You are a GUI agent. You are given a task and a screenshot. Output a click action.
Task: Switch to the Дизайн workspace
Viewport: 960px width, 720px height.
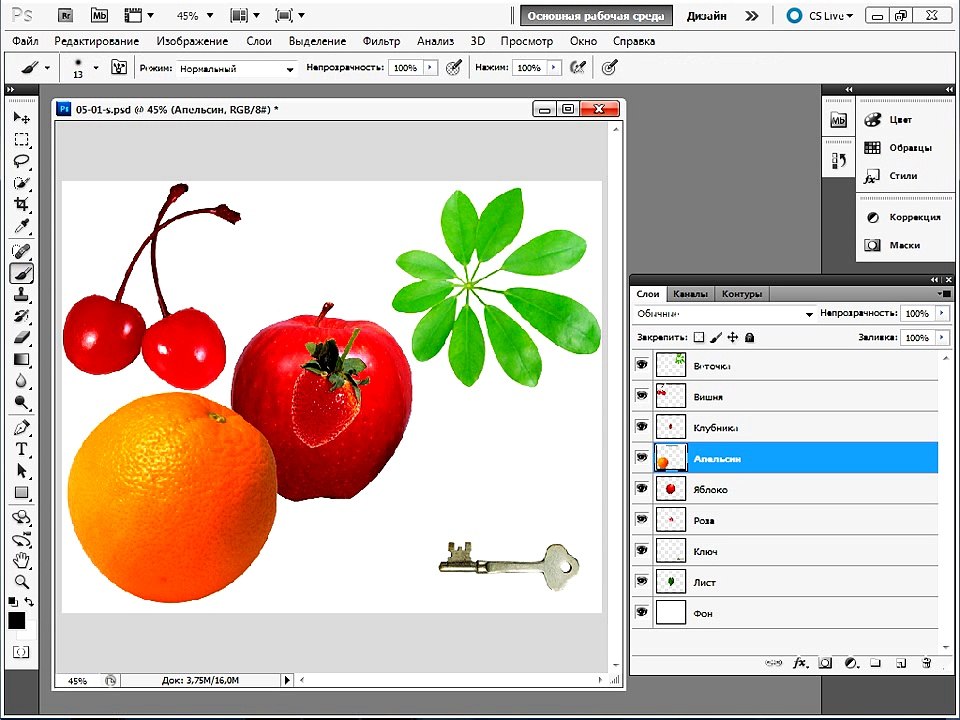707,16
